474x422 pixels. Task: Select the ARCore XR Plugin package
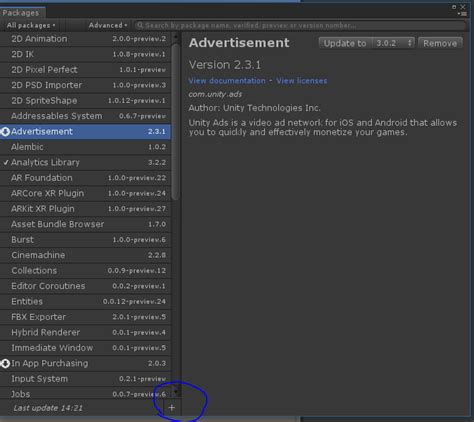[x=85, y=193]
